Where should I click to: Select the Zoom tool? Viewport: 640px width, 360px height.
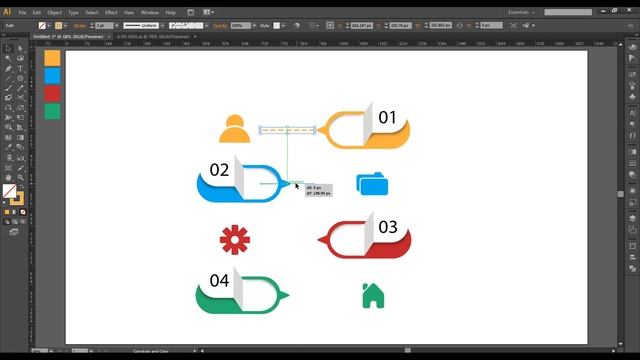[20, 178]
